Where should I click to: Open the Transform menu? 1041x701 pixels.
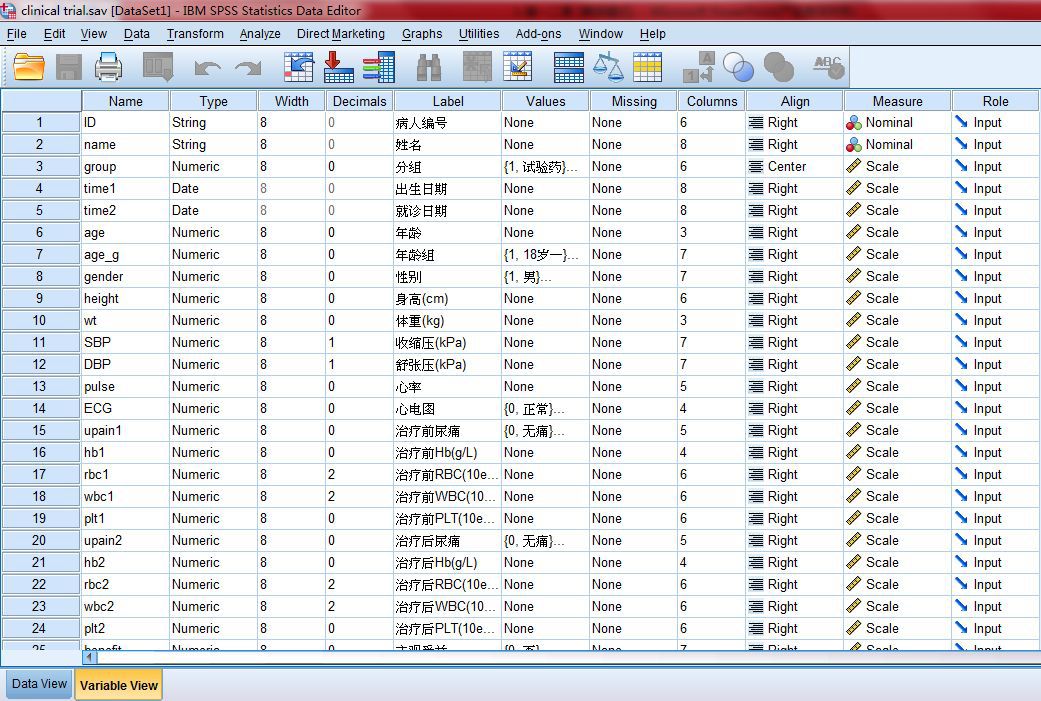click(x=195, y=34)
